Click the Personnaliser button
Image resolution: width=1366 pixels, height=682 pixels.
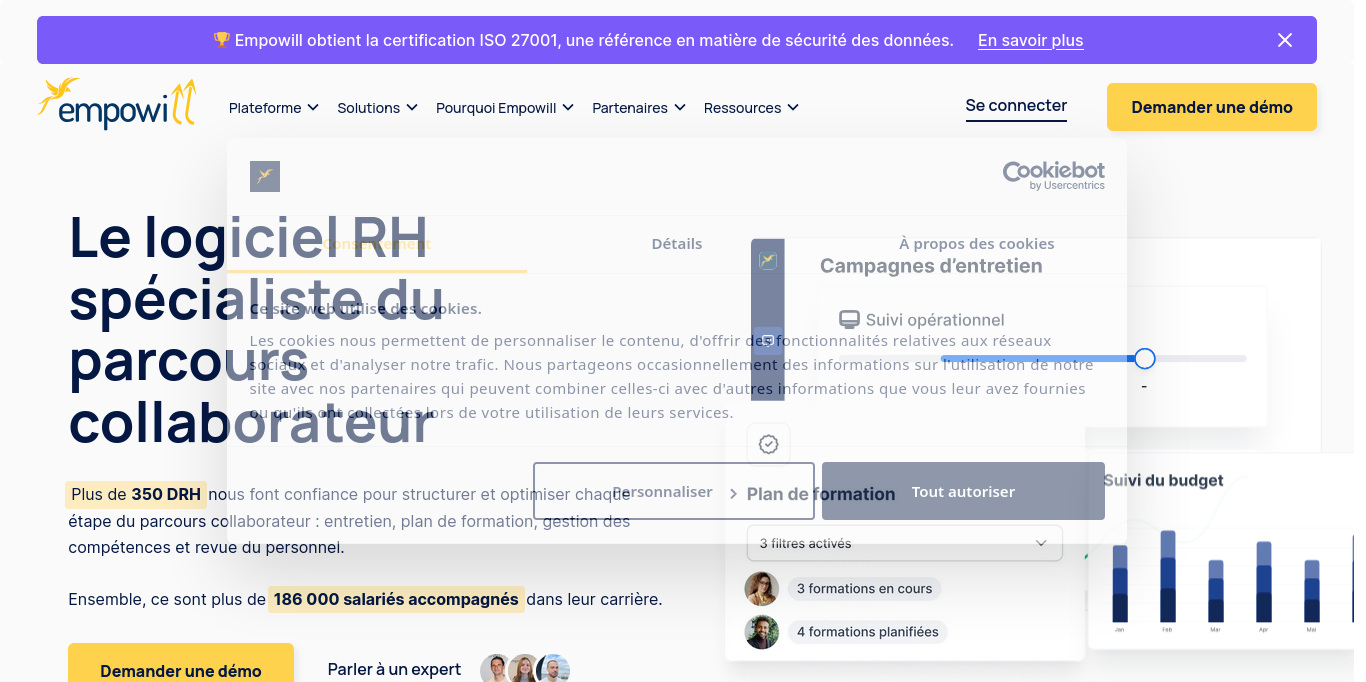(x=664, y=491)
